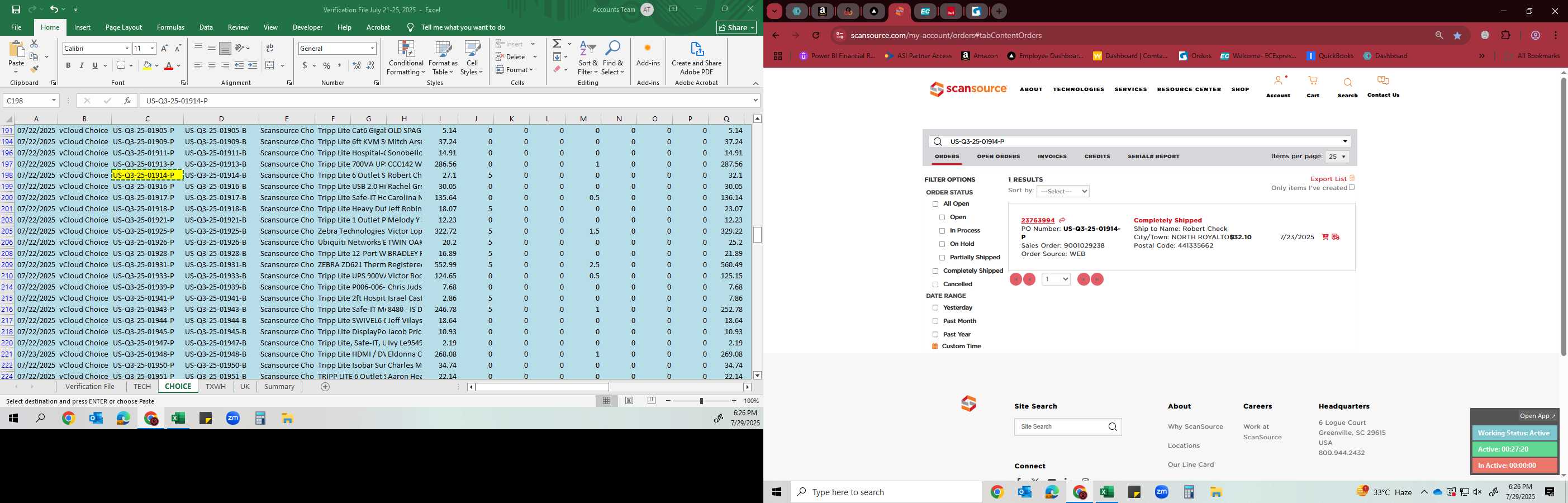Check the Partially Shipped filter
Image resolution: width=1568 pixels, height=503 pixels.
(x=942, y=258)
